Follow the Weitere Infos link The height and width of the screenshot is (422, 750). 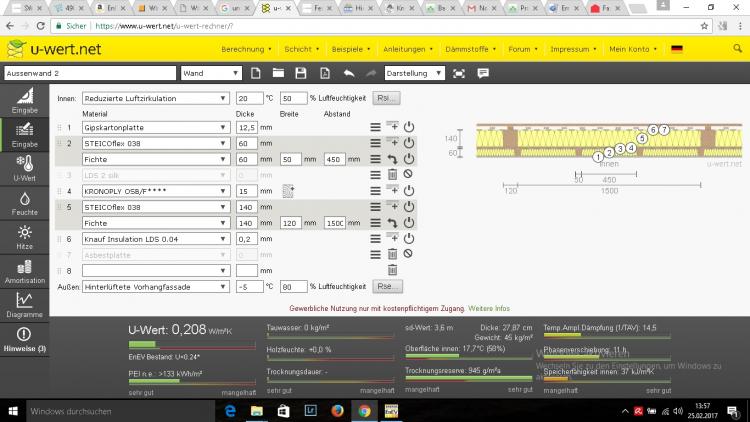[x=489, y=308]
